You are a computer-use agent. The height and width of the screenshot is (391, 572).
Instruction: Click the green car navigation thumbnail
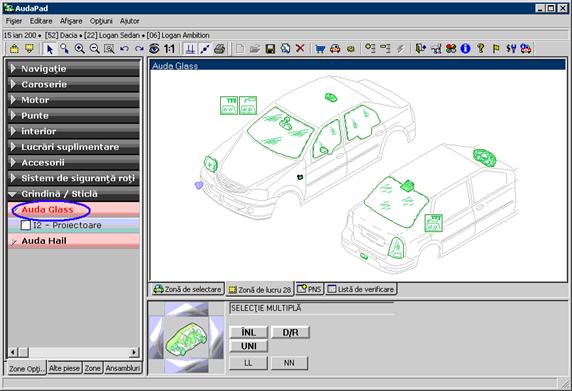click(186, 338)
